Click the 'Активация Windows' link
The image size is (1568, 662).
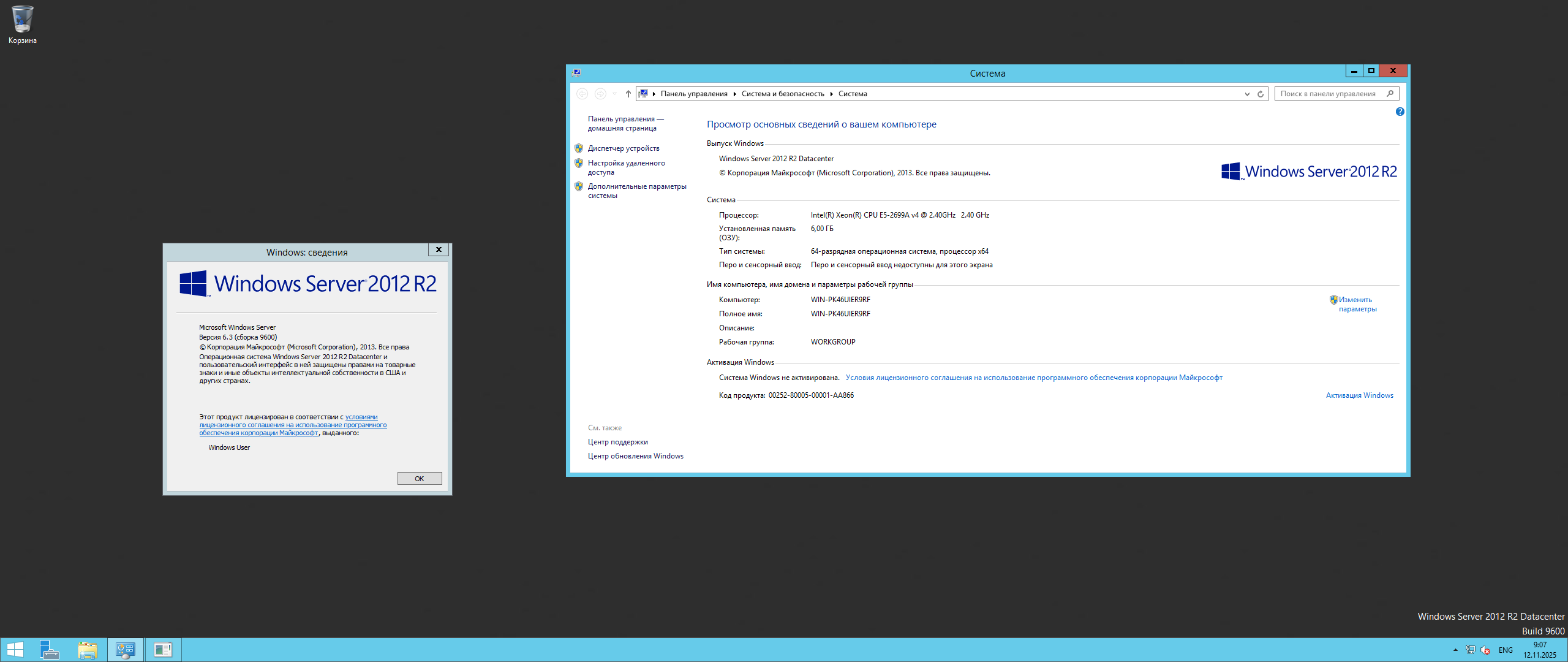point(1359,395)
